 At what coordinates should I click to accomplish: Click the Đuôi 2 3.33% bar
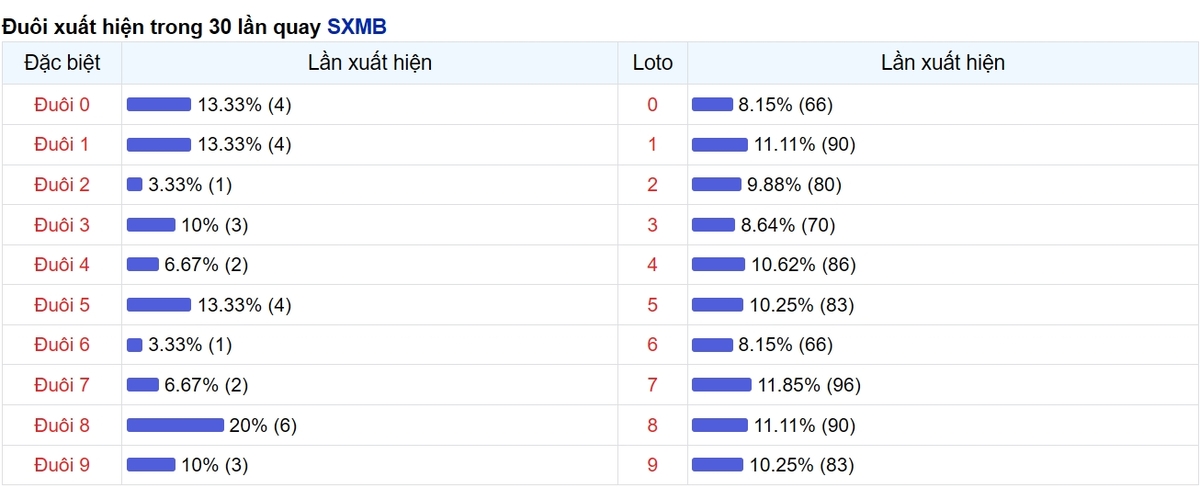pos(135,185)
